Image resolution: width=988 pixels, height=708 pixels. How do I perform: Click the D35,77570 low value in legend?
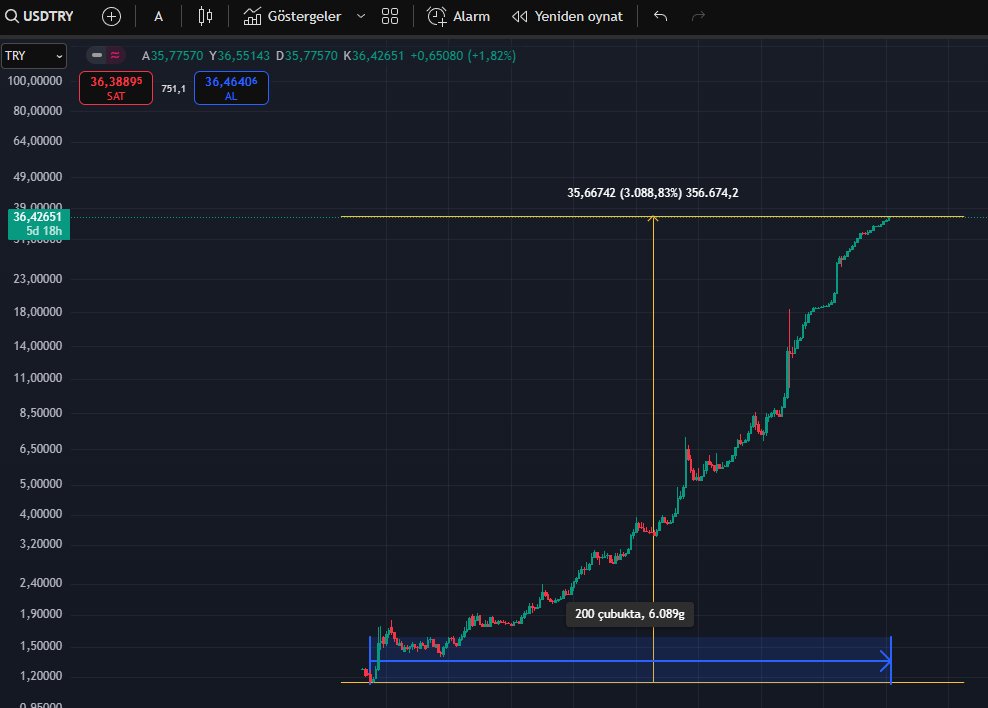pos(307,55)
